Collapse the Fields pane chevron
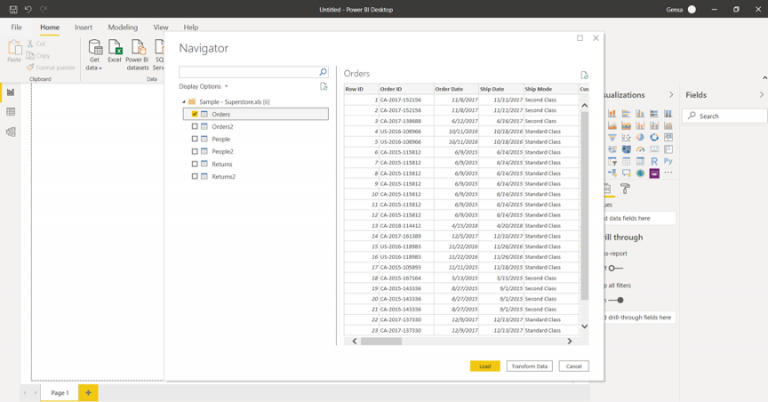Image resolution: width=768 pixels, height=402 pixels. (x=761, y=95)
